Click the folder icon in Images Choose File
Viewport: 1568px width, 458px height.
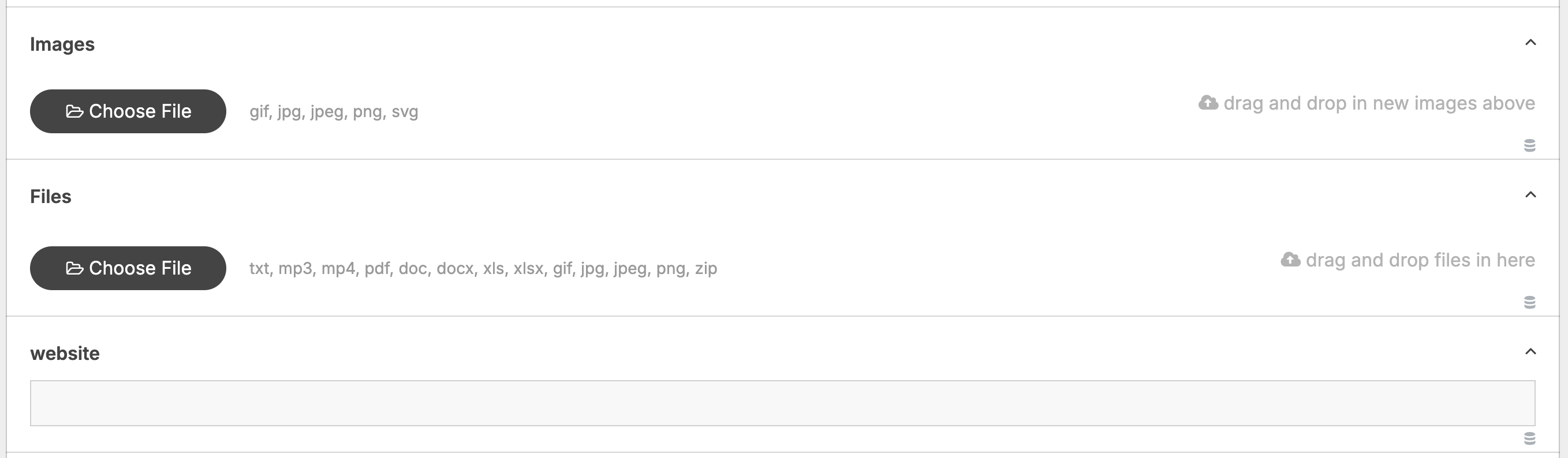[74, 111]
